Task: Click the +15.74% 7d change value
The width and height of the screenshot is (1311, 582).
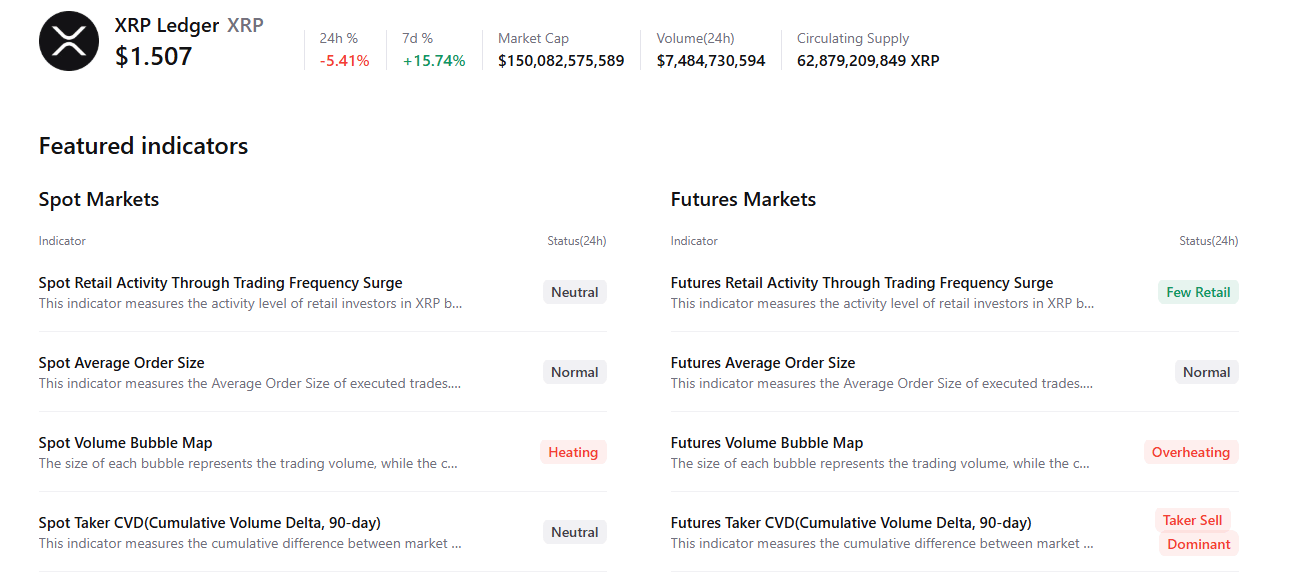Action: [x=434, y=61]
